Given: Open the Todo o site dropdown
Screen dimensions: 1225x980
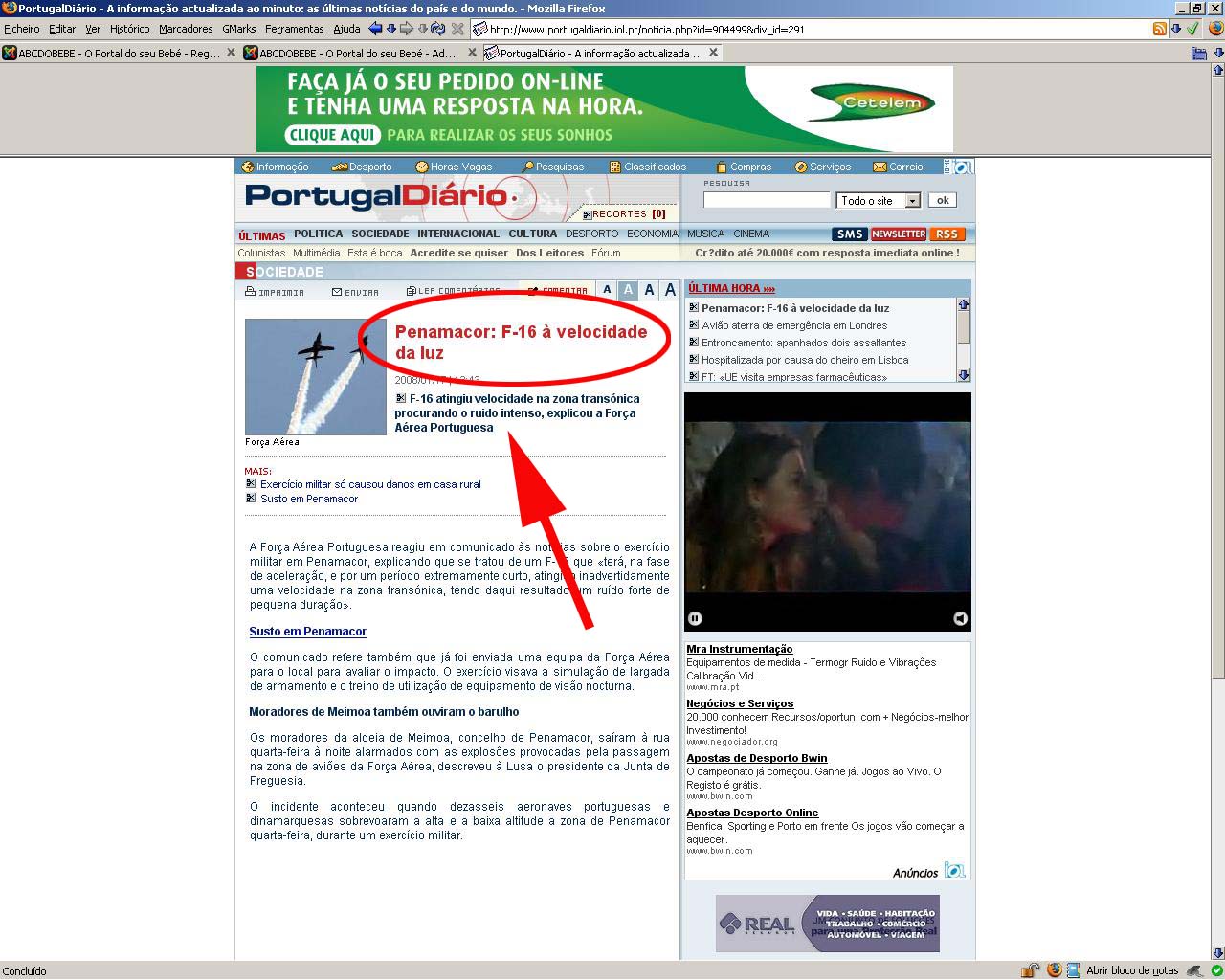Looking at the screenshot, I should (879, 201).
